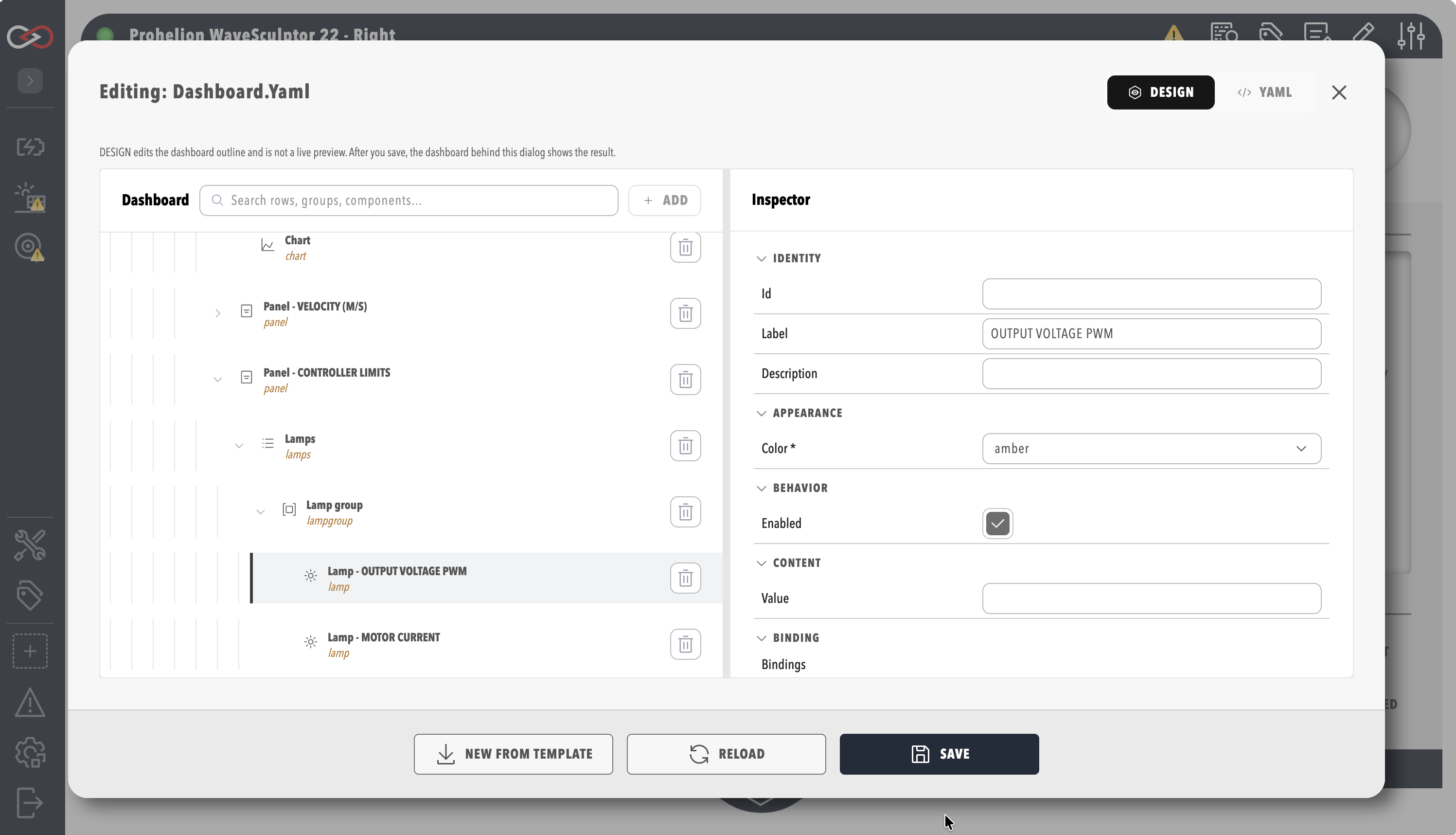This screenshot has height=835, width=1456.
Task: Collapse the Lamp group node
Action: coord(260,511)
